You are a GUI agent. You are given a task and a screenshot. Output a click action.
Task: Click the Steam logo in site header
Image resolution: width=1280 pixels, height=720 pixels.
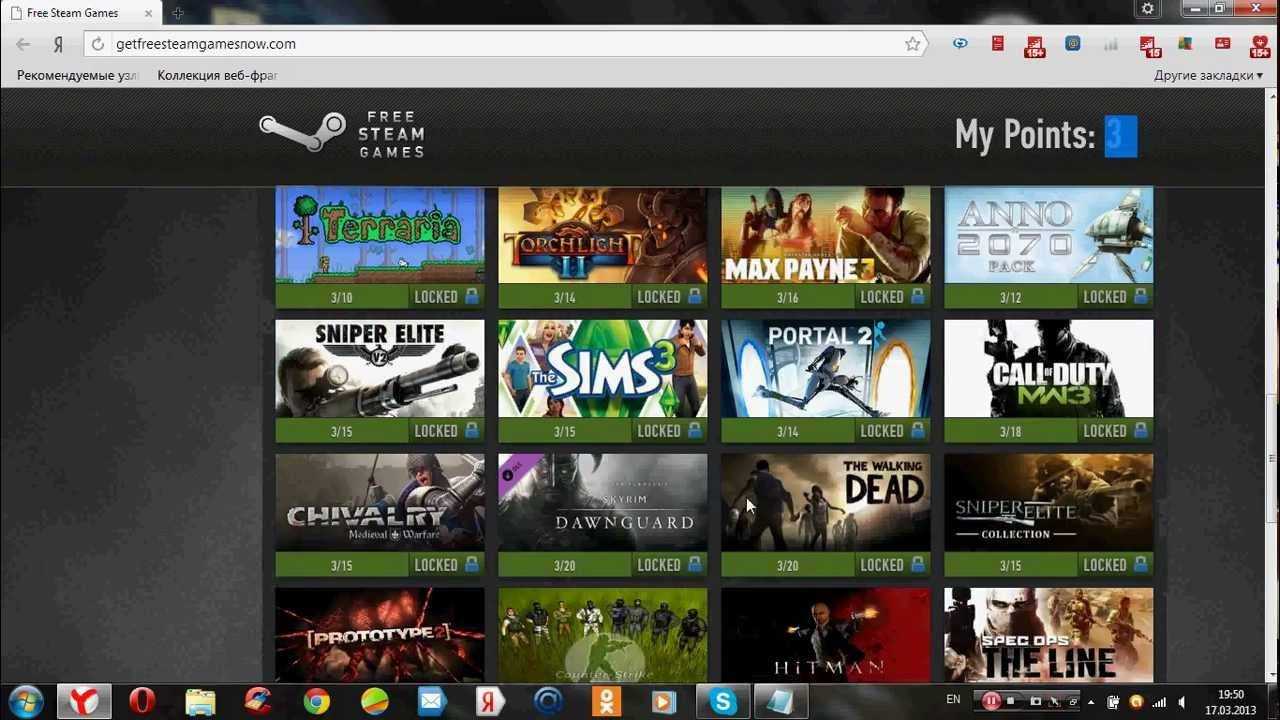click(302, 133)
